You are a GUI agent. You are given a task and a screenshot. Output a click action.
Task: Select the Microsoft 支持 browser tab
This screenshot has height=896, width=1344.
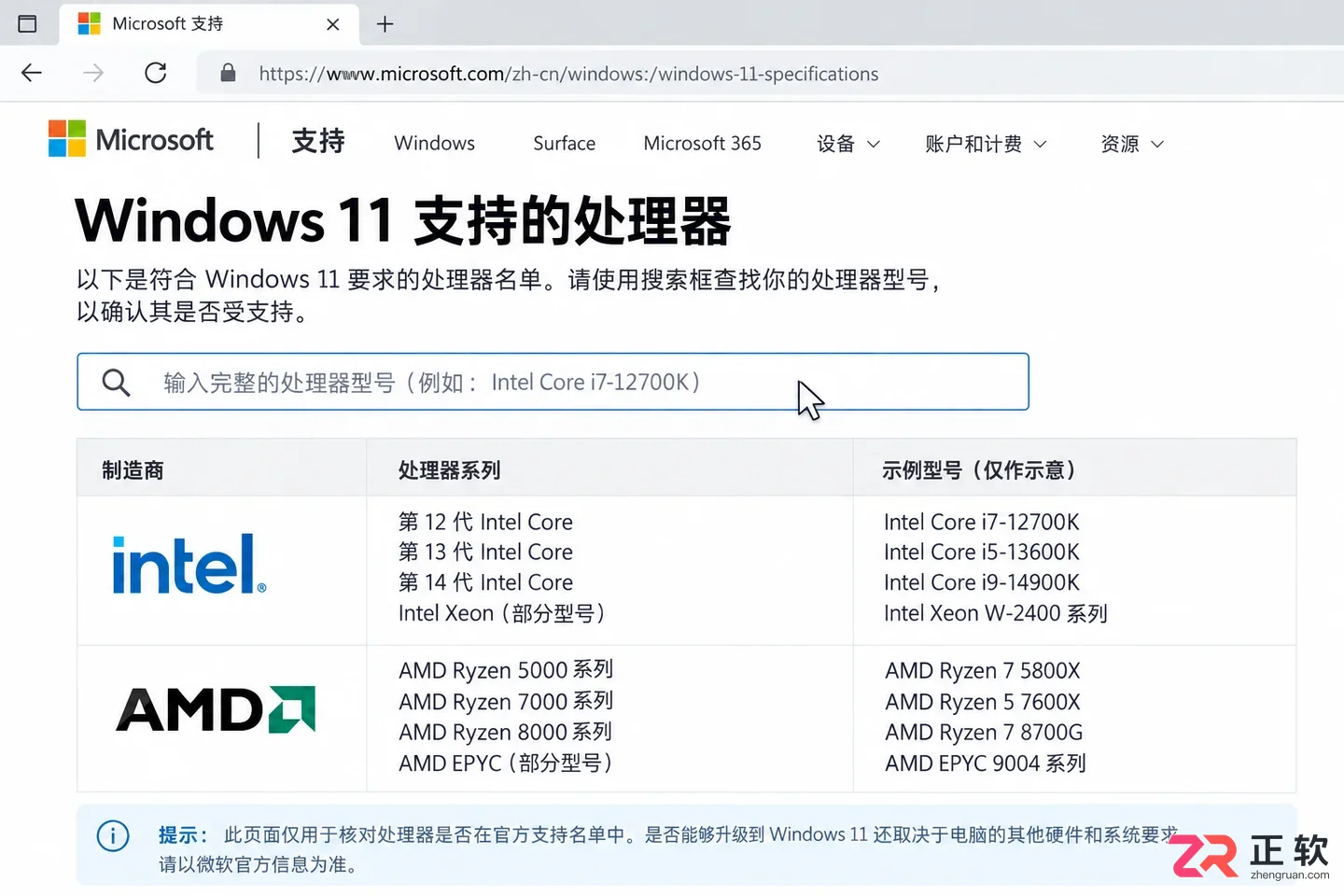210,24
